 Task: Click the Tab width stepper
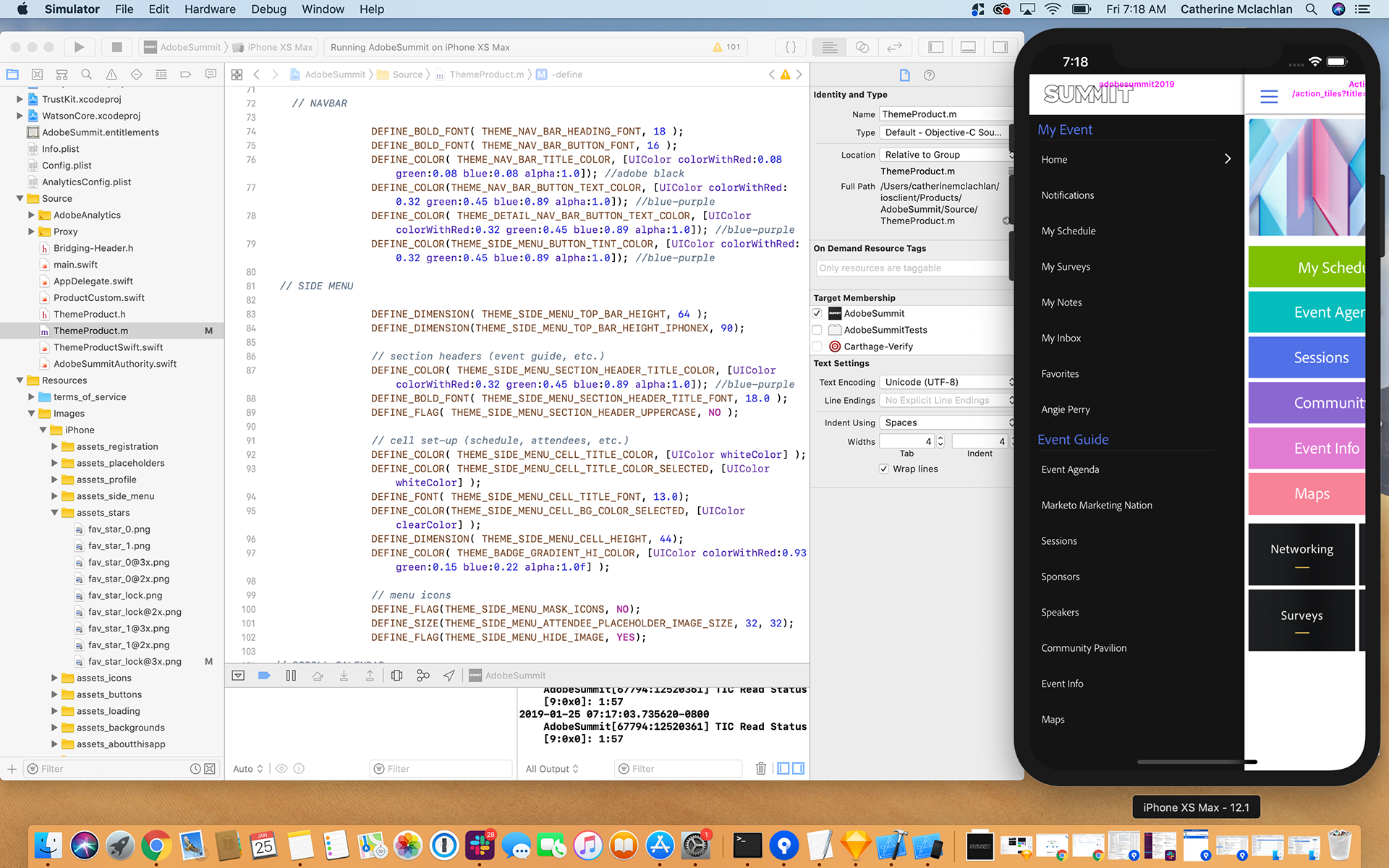pyautogui.click(x=940, y=441)
